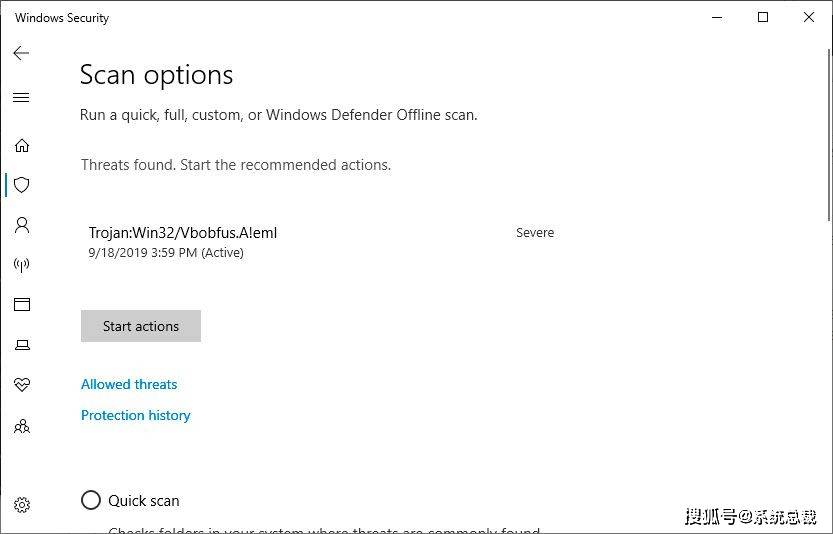Open Family options people icon

[x=22, y=426]
